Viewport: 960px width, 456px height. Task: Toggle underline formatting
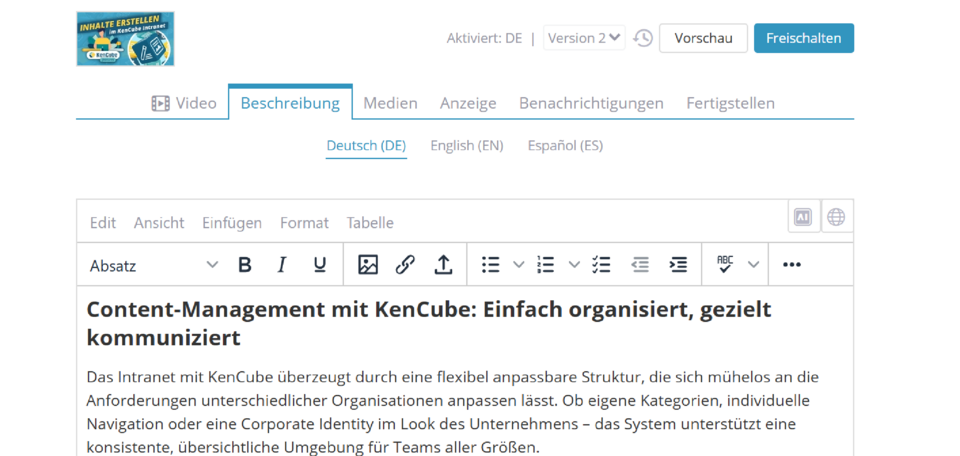coord(320,264)
